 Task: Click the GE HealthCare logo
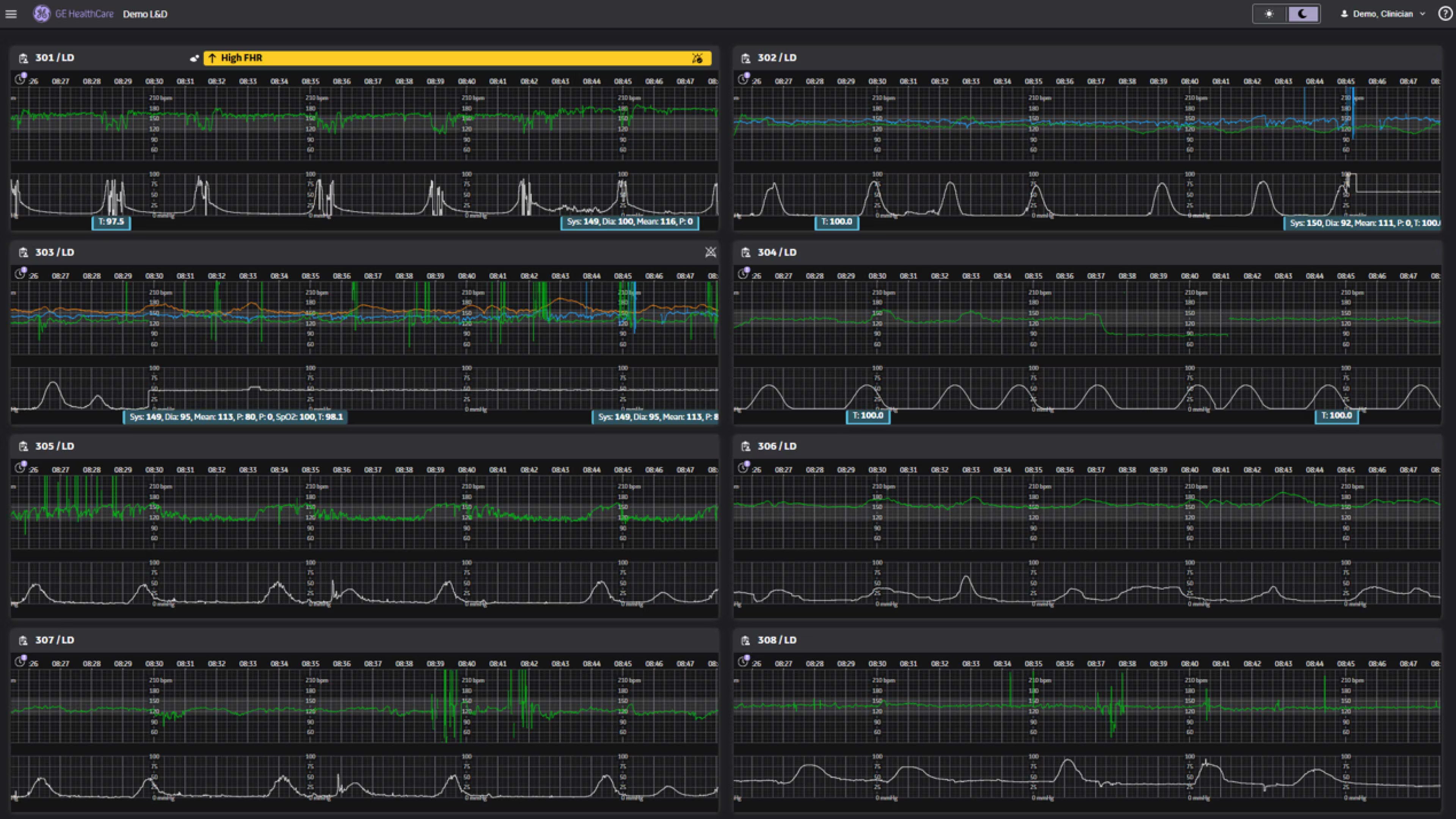42,14
